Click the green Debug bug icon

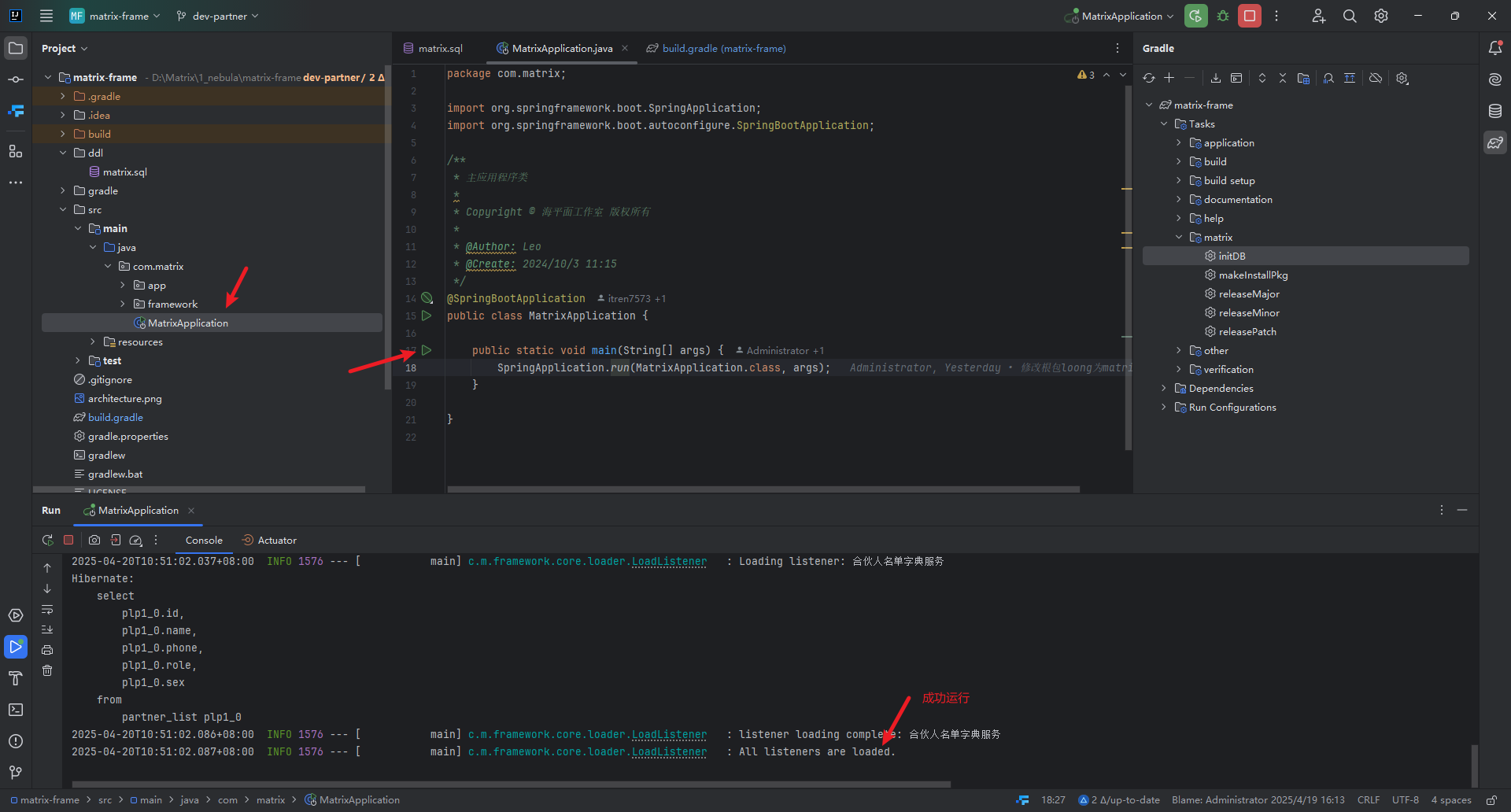tap(1223, 16)
